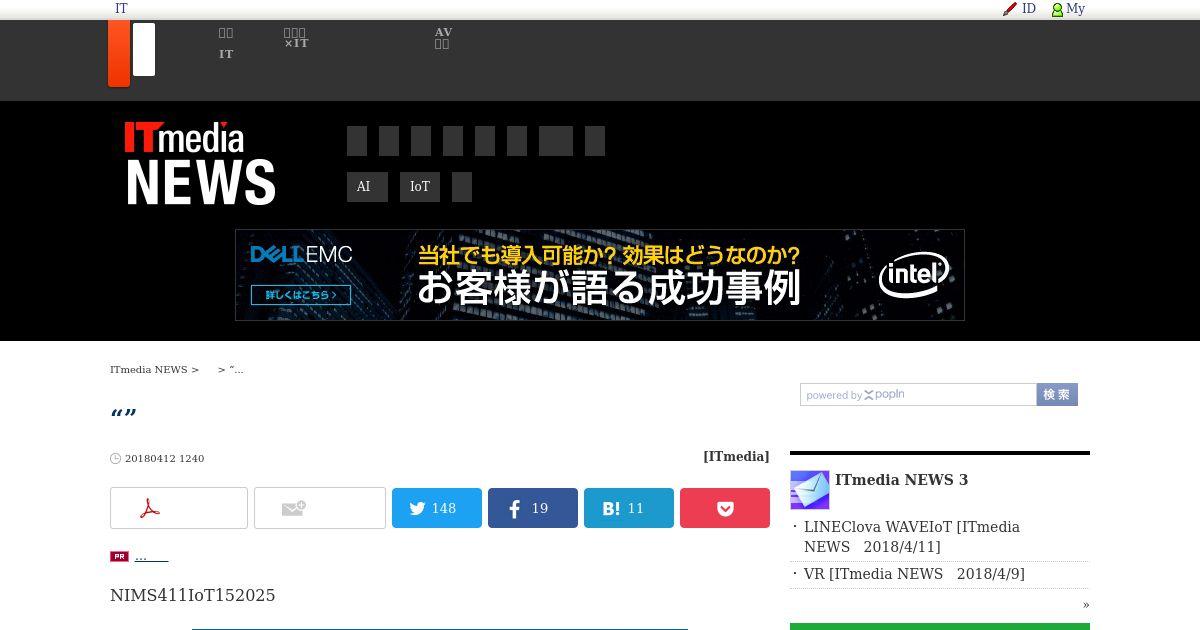Focus the popIn search input field
Screen dimensions: 1200x630
point(918,395)
